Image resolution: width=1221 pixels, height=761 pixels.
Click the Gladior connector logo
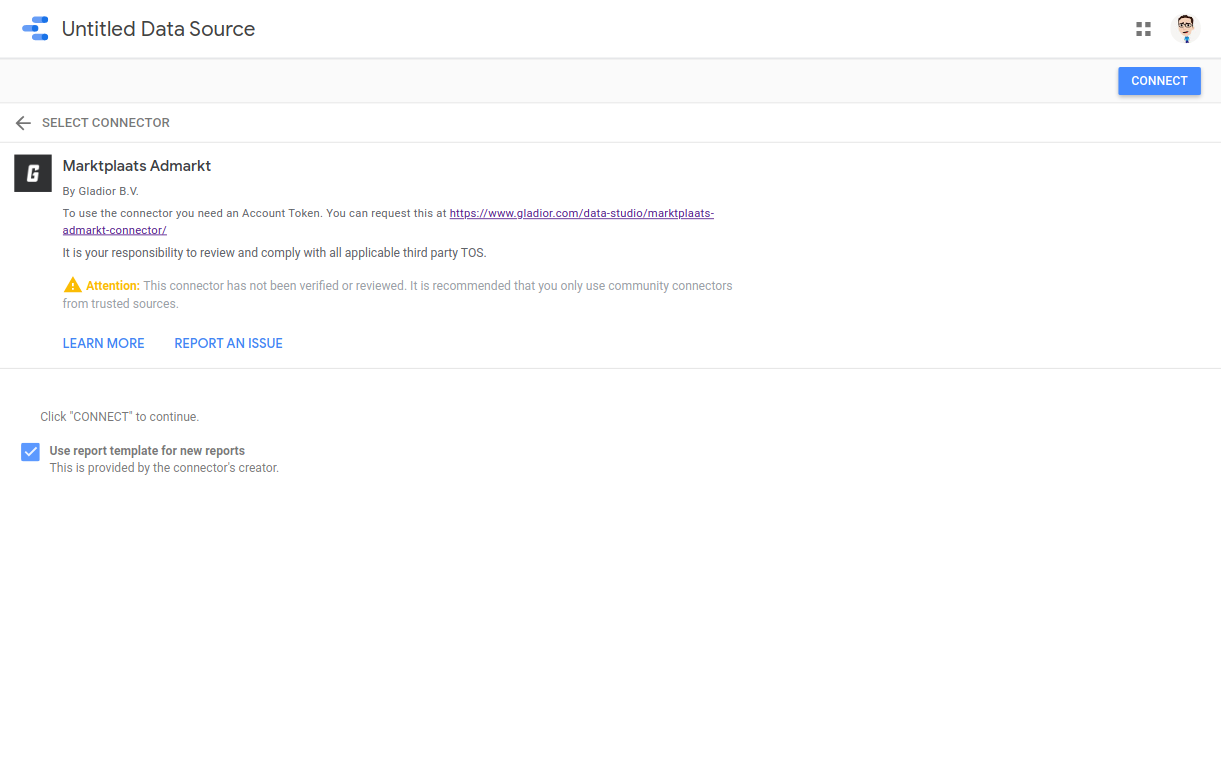coord(33,173)
